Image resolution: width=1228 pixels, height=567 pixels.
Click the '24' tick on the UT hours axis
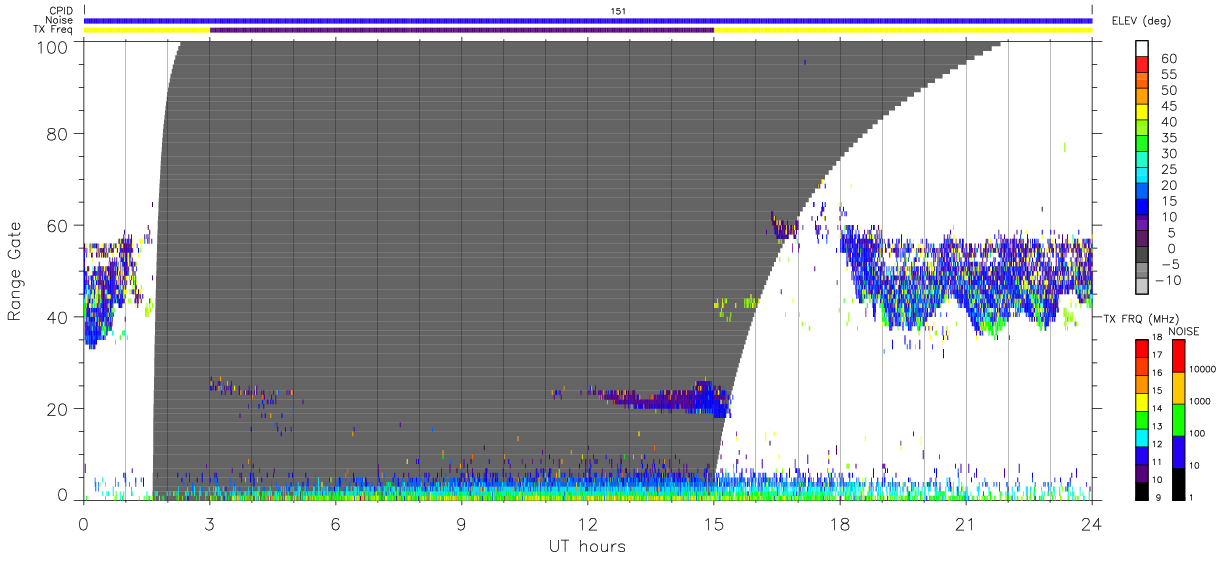1091,523
